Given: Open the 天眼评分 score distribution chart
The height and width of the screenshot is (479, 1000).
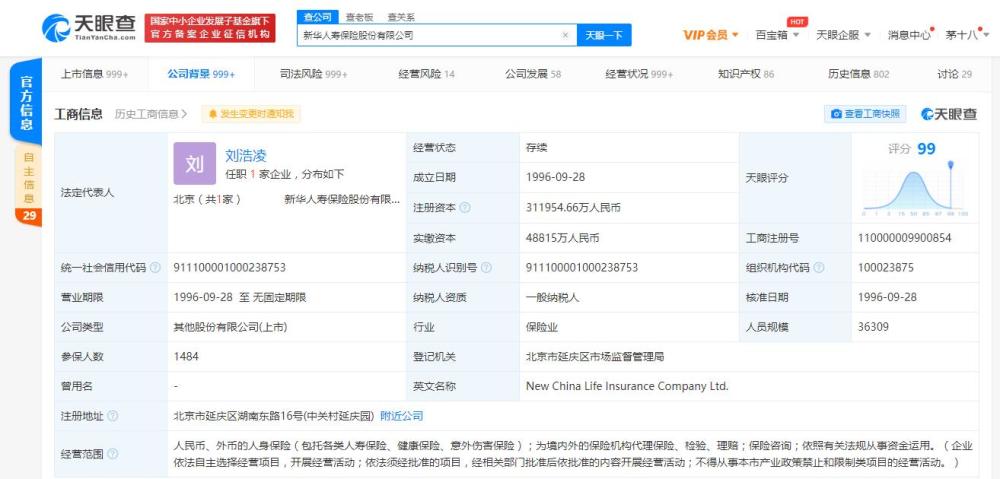Looking at the screenshot, I should (x=915, y=189).
